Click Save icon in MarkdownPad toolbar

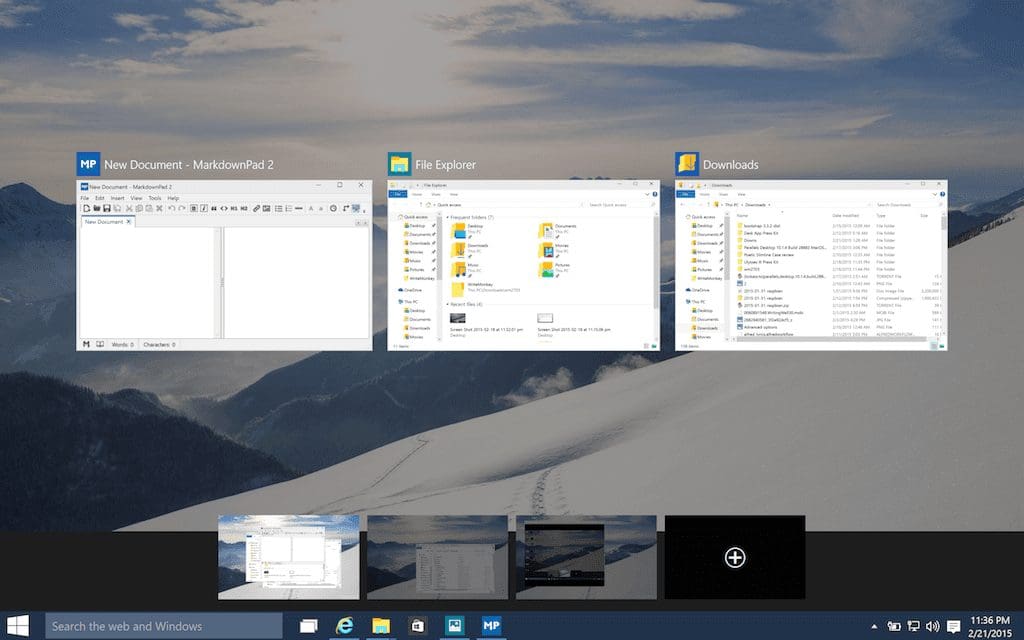coord(106,208)
